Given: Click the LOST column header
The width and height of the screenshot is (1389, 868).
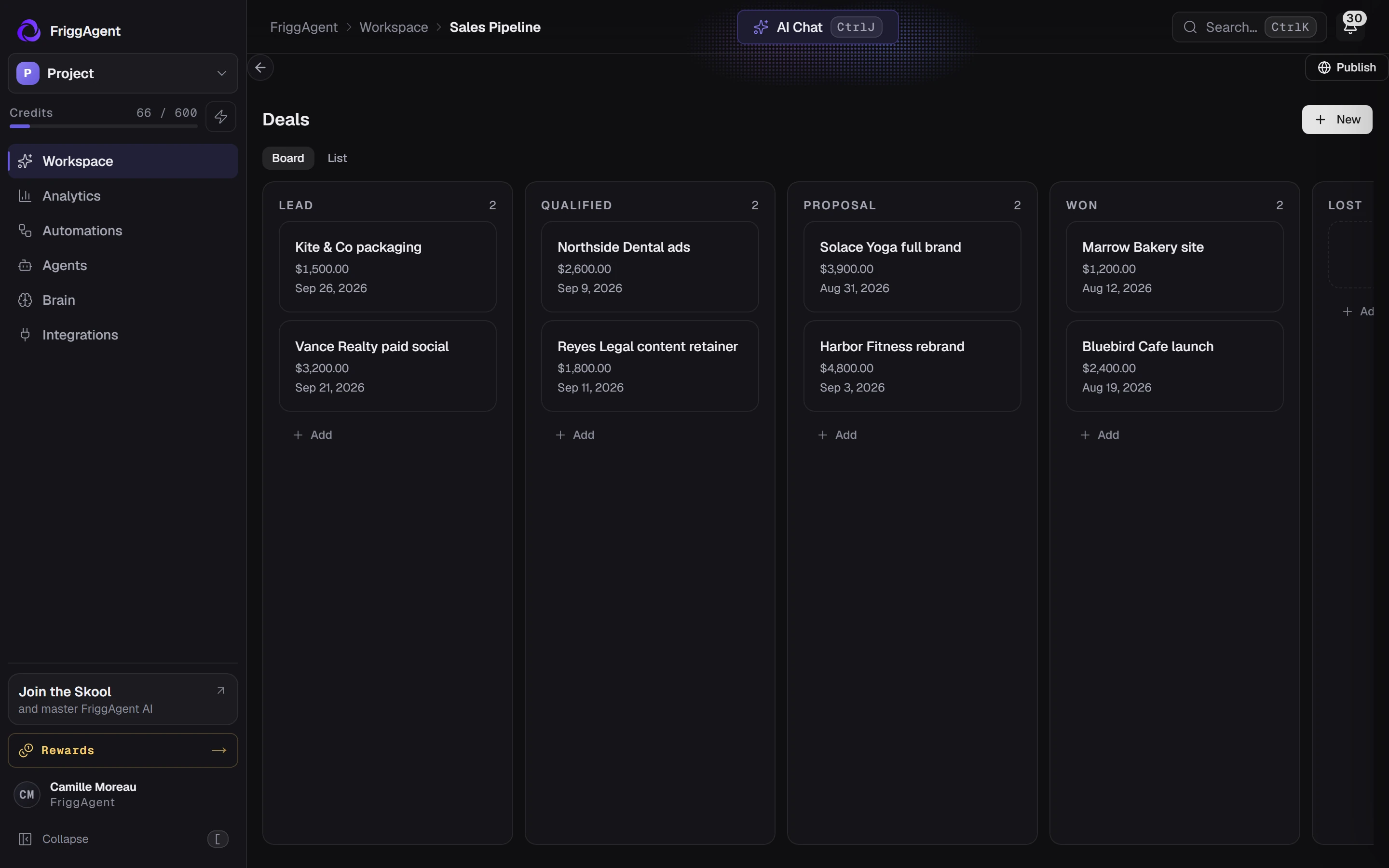Looking at the screenshot, I should 1345,205.
